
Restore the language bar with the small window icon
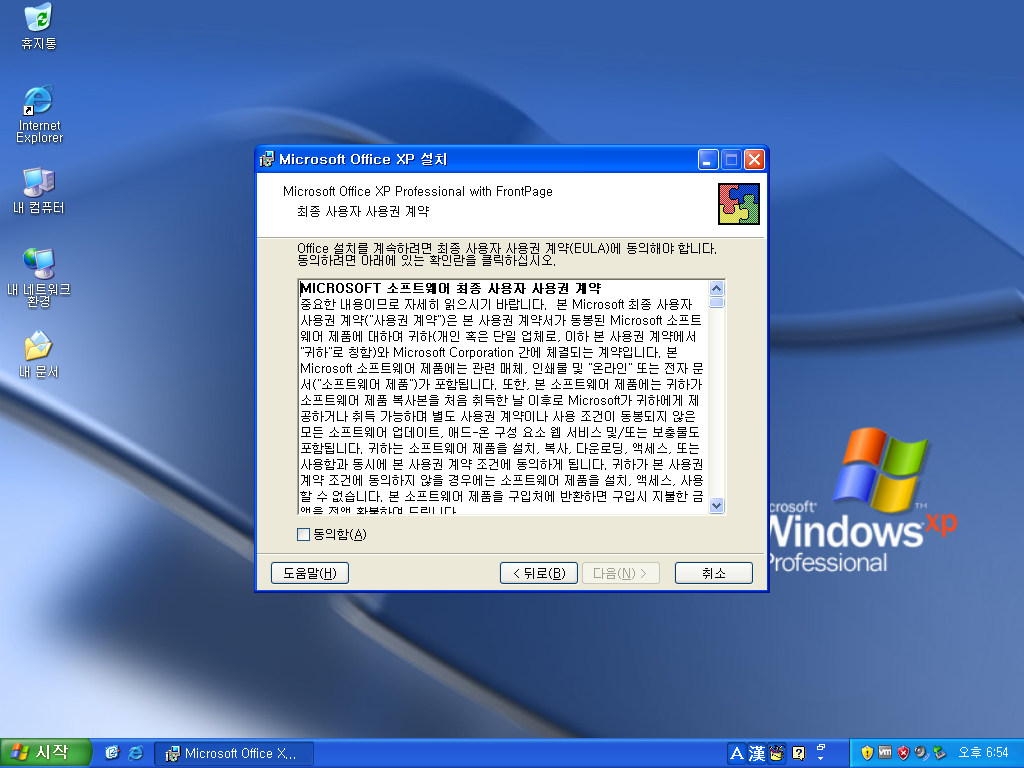[x=821, y=747]
